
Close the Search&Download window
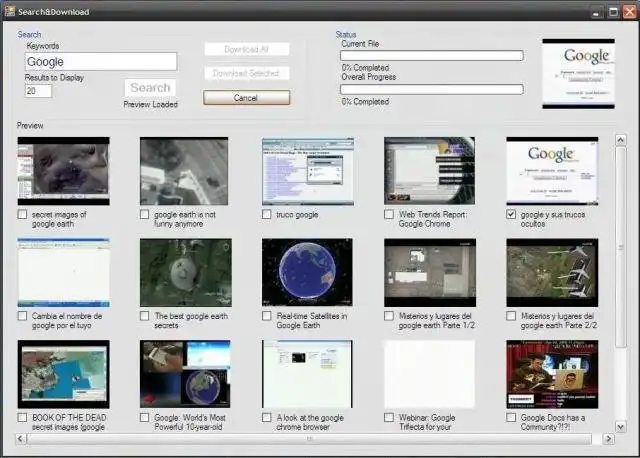click(629, 12)
